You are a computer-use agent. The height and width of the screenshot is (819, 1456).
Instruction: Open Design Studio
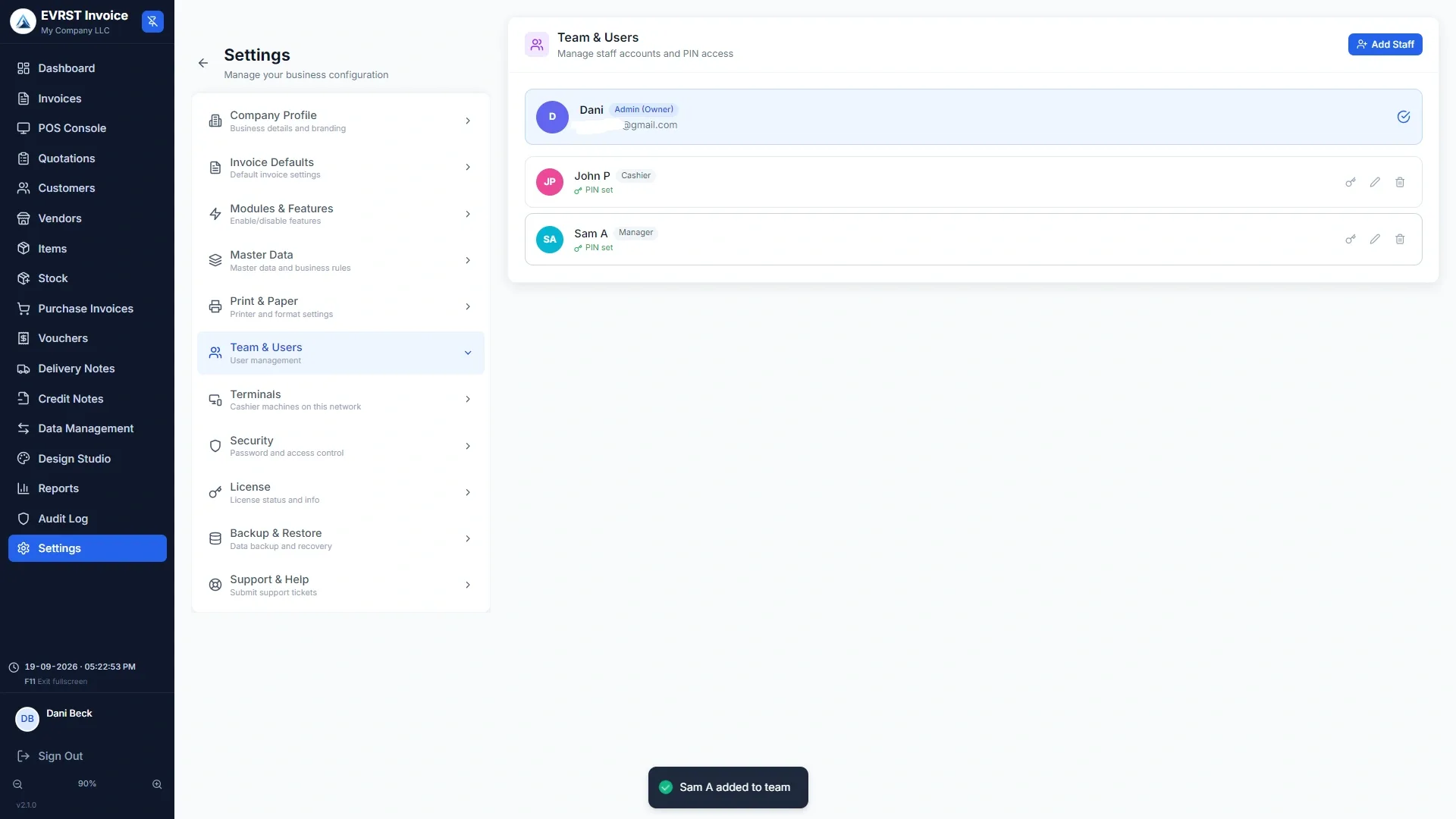(87, 459)
